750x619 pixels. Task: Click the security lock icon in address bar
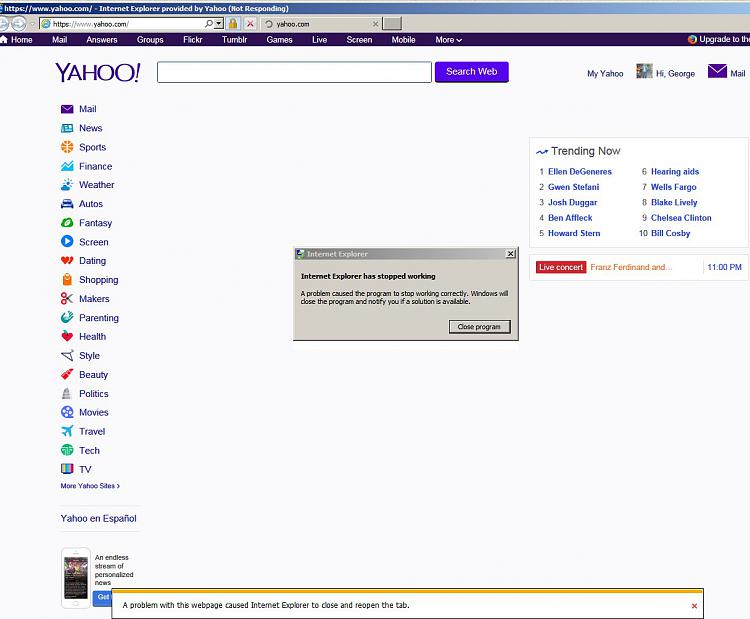233,23
